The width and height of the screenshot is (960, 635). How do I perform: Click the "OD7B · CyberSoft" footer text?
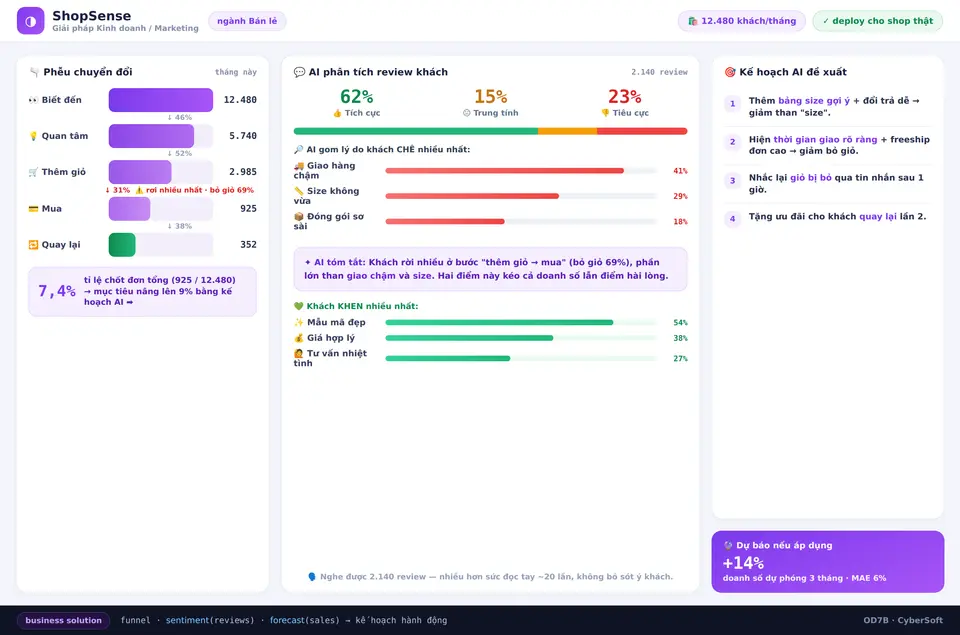pos(903,620)
